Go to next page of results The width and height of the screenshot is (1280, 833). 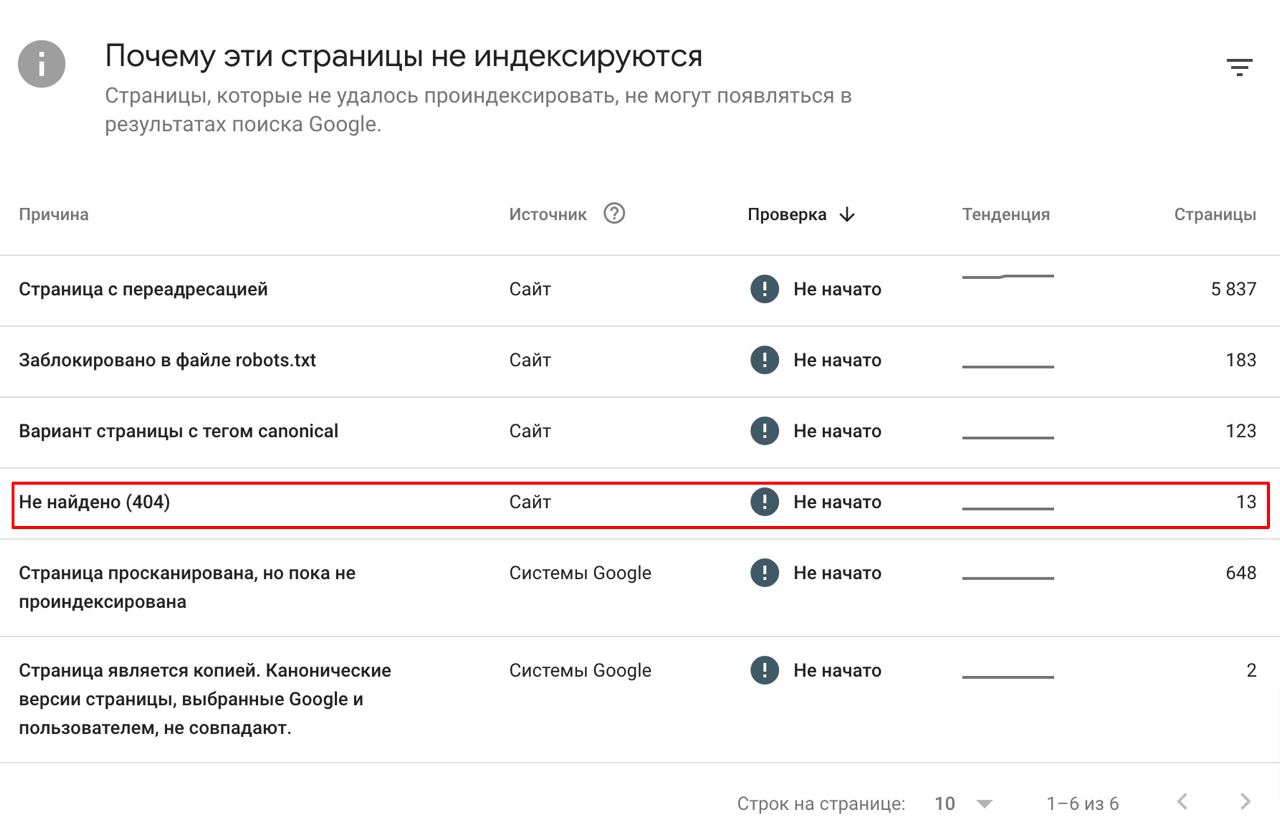coord(1245,802)
